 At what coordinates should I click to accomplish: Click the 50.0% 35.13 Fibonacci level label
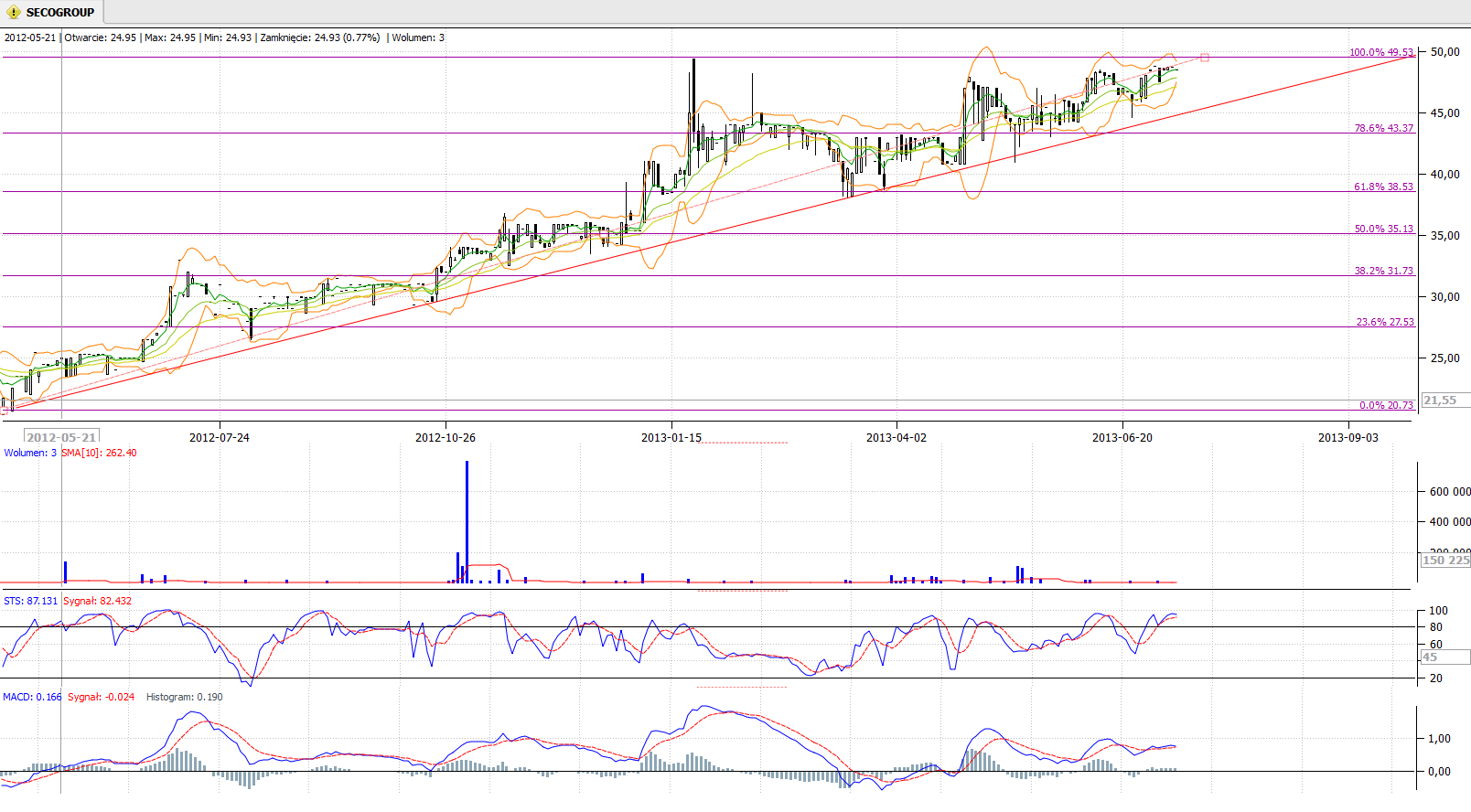coord(1383,229)
